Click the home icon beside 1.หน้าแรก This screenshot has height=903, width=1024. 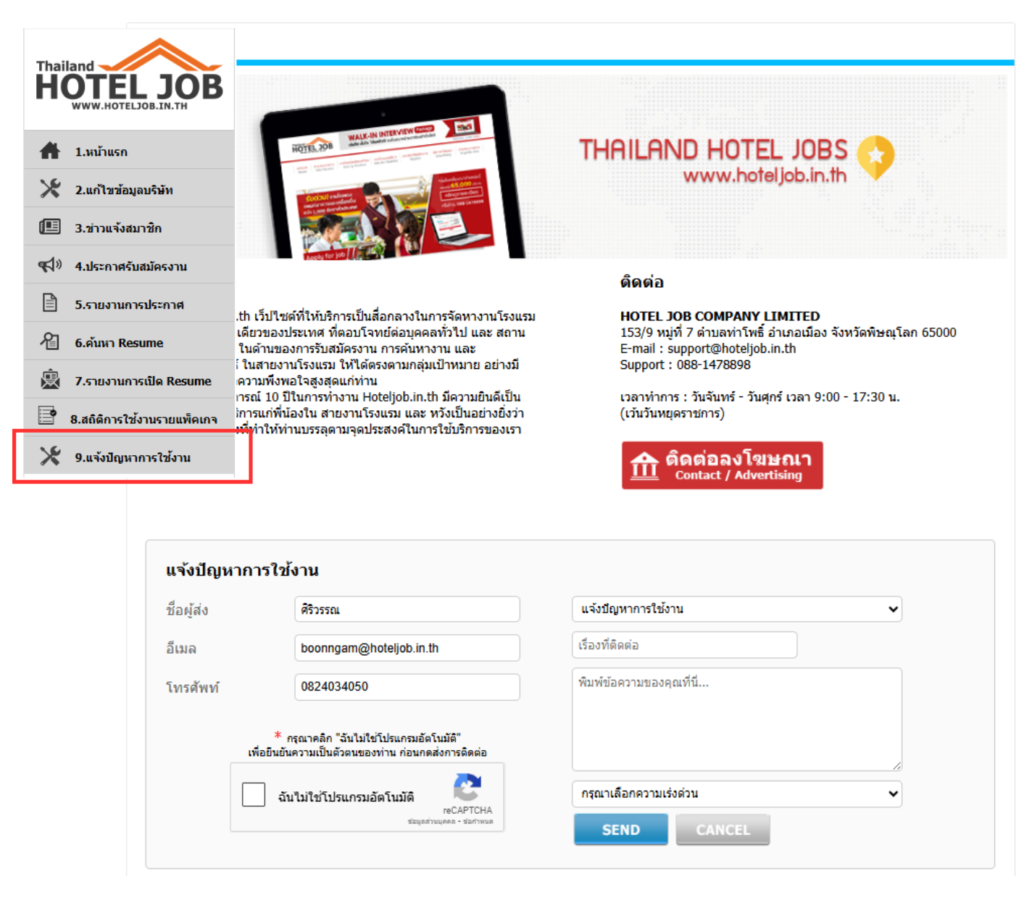point(50,151)
